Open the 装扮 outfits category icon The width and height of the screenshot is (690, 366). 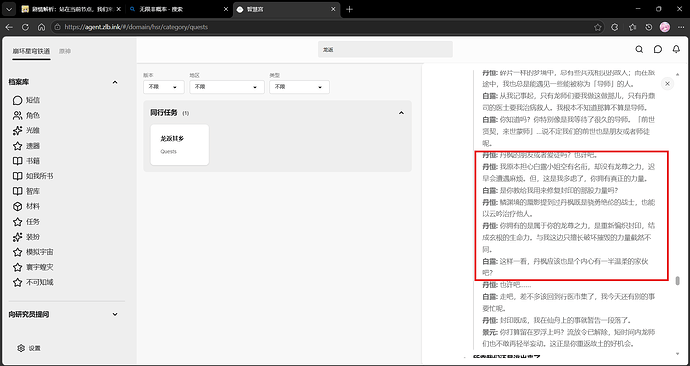pos(17,237)
